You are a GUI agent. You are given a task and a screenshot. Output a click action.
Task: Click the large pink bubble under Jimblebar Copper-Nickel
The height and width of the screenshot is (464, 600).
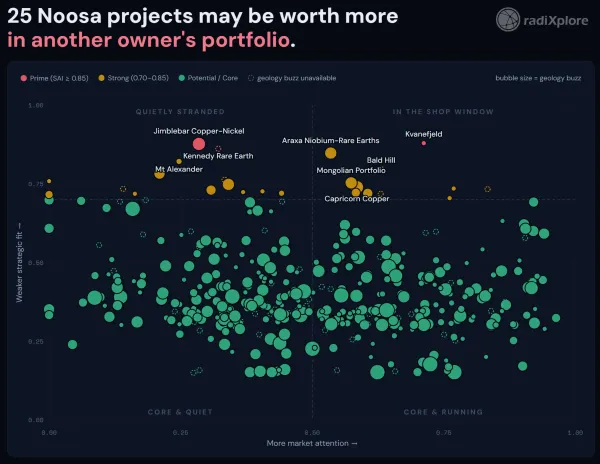(199, 144)
